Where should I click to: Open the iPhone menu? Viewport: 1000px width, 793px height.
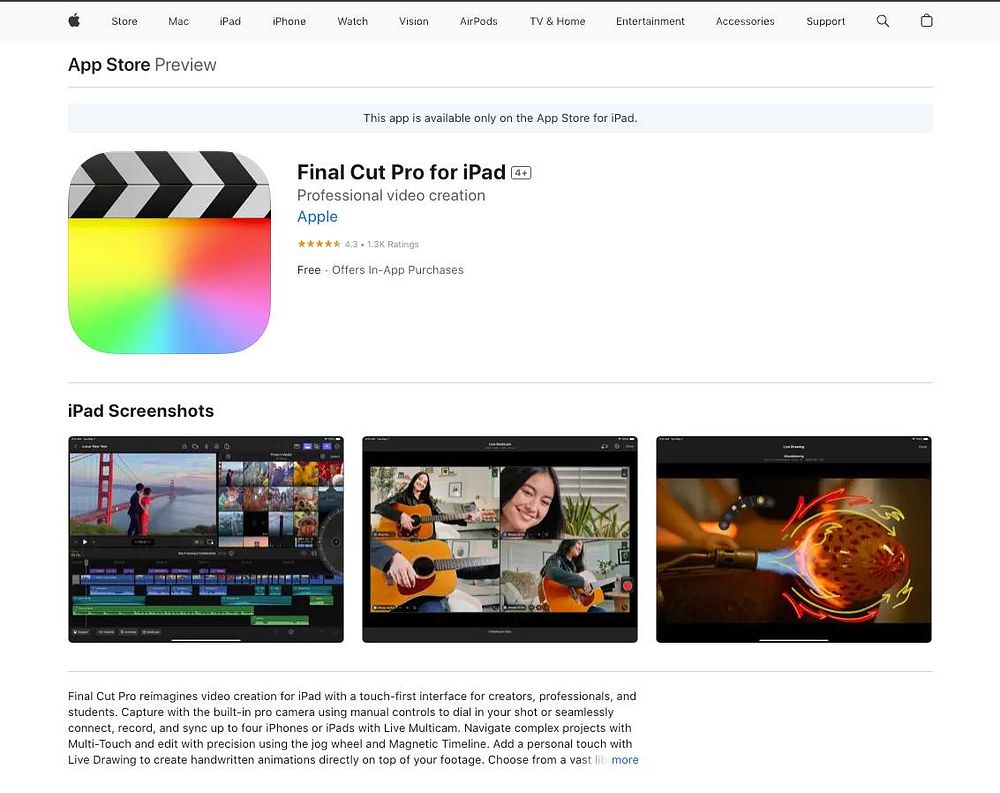pyautogui.click(x=289, y=21)
